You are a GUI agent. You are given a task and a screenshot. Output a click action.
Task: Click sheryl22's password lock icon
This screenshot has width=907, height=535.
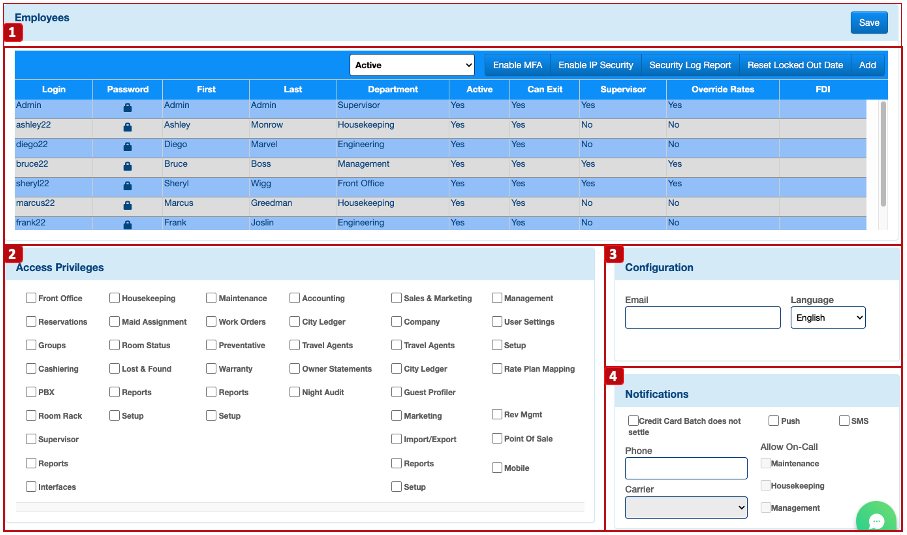point(128,185)
